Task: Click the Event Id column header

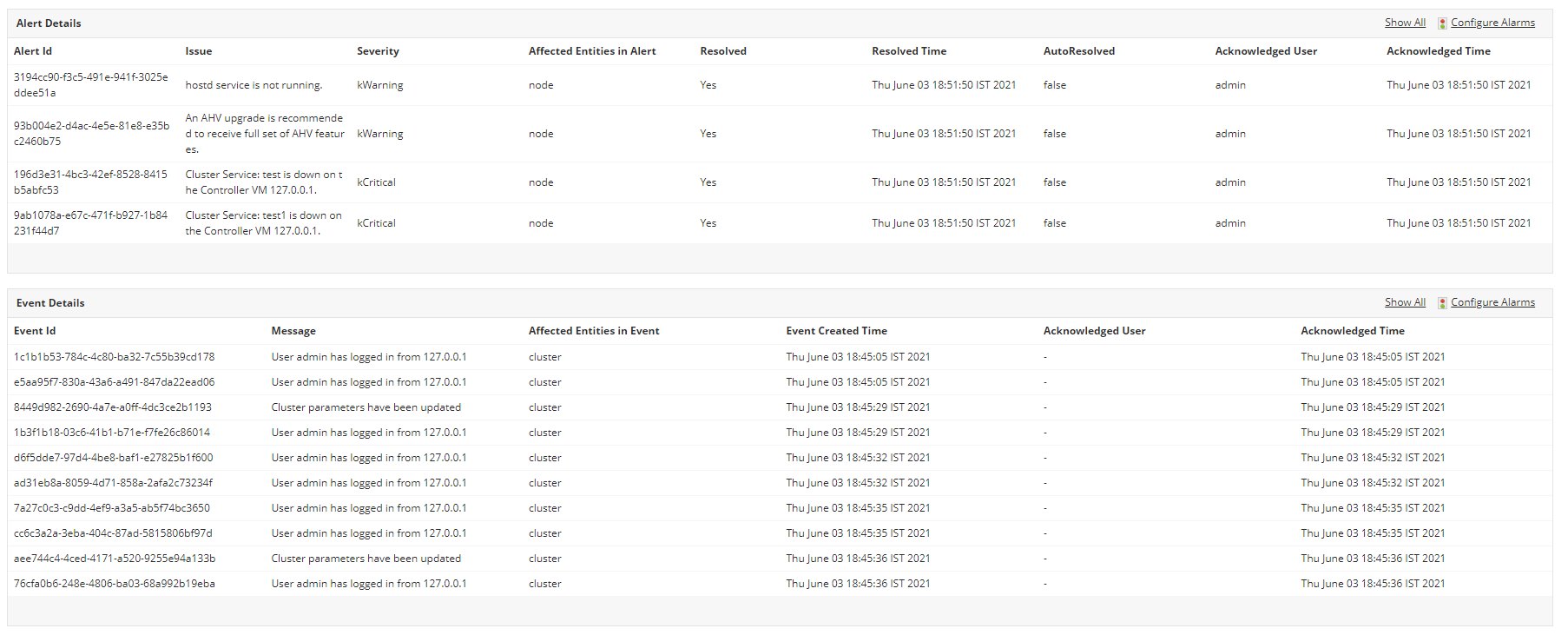Action: (35, 331)
